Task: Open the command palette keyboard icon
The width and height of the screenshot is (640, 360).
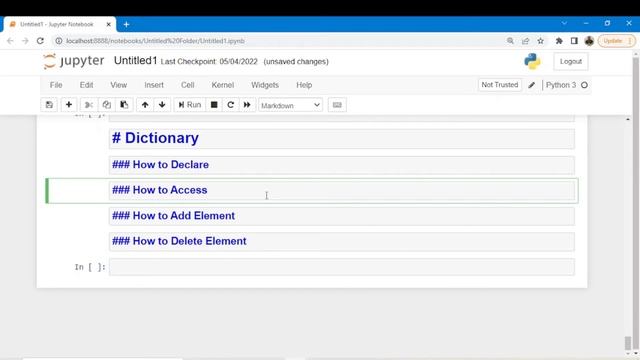Action: pos(337,105)
